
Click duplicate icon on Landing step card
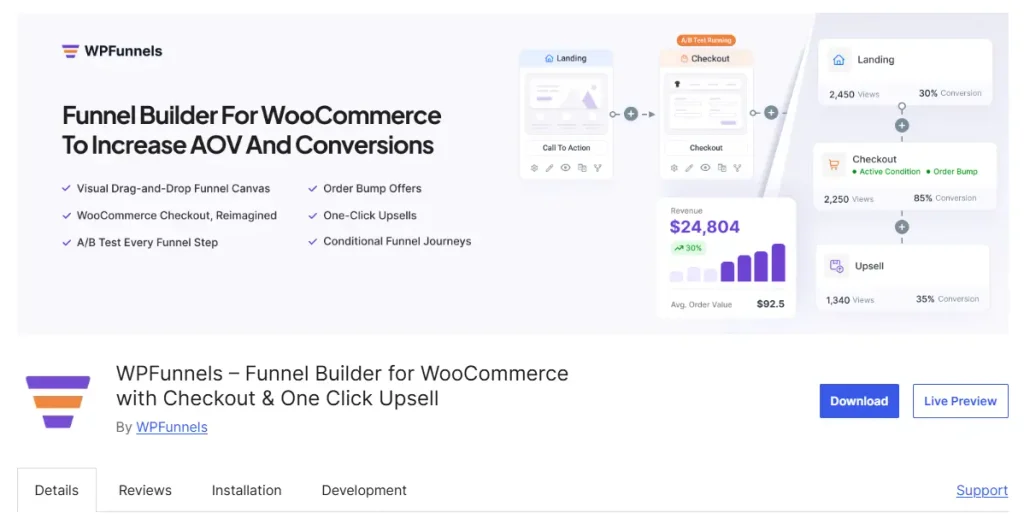pyautogui.click(x=582, y=168)
